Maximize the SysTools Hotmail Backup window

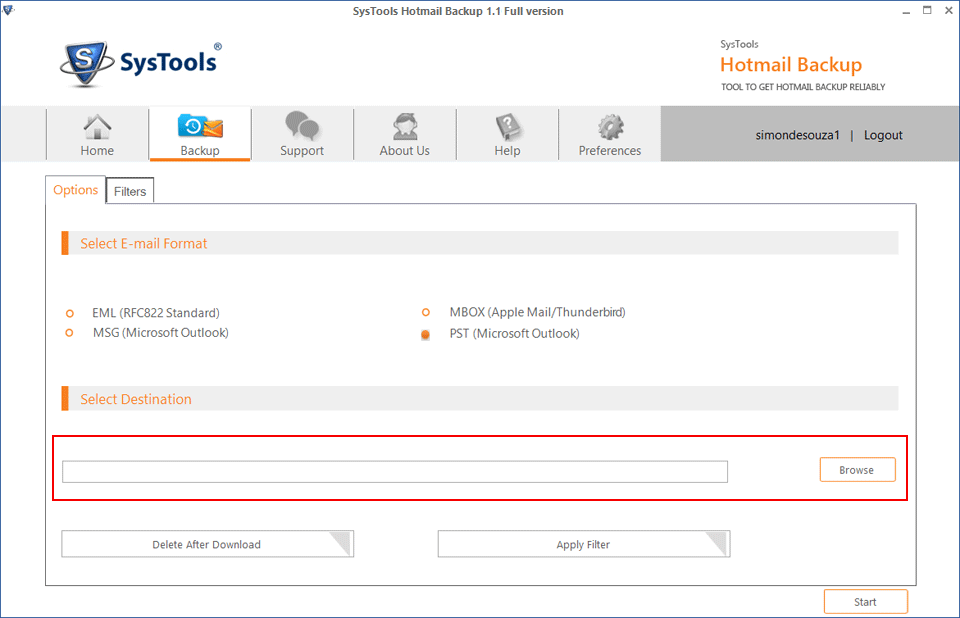pyautogui.click(x=928, y=10)
